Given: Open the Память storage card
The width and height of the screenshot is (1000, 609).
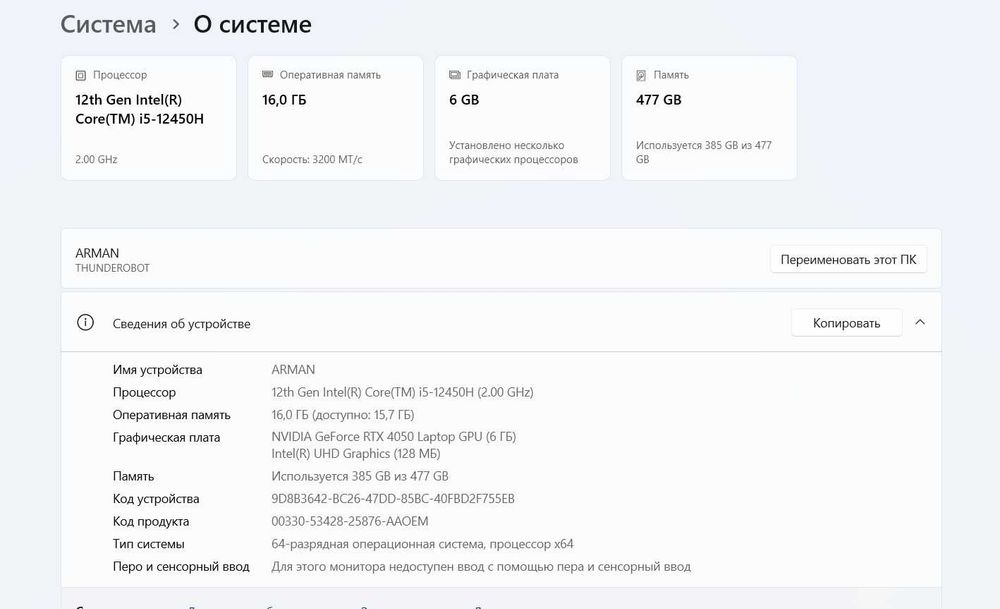Looking at the screenshot, I should [x=709, y=118].
